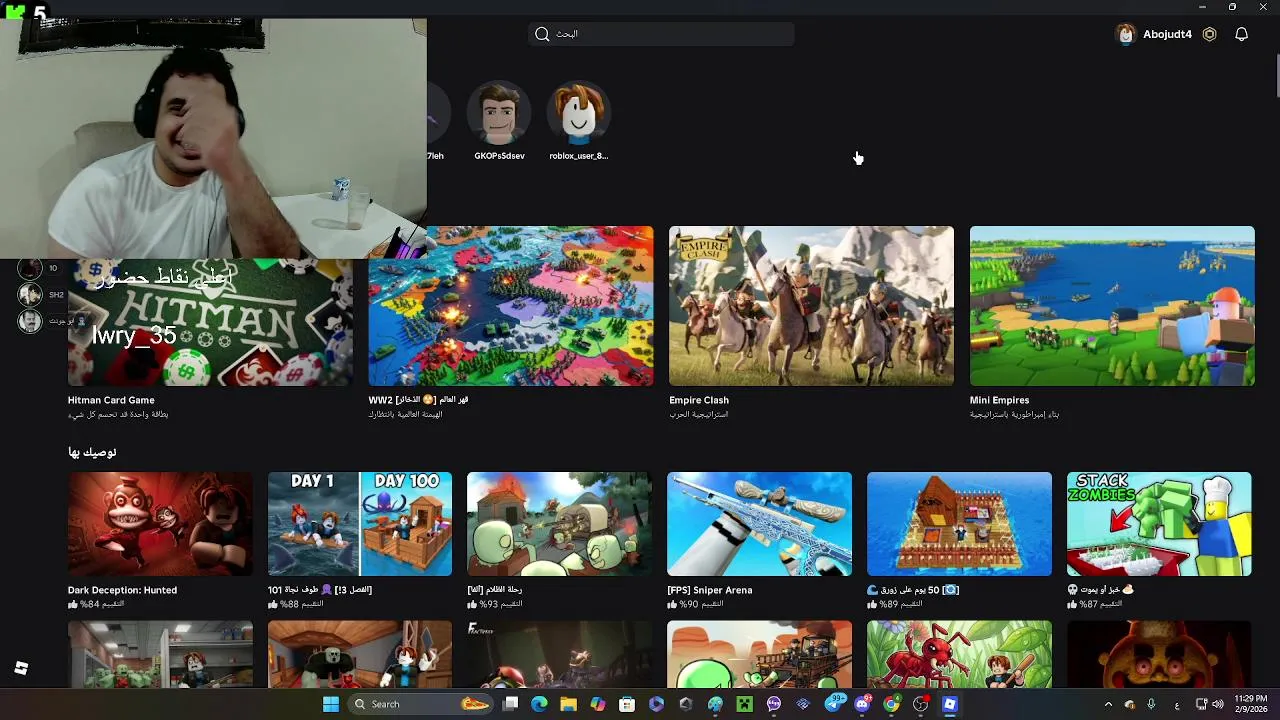
Task: Open the green zombies wagon game thumbnail
Action: (x=559, y=524)
